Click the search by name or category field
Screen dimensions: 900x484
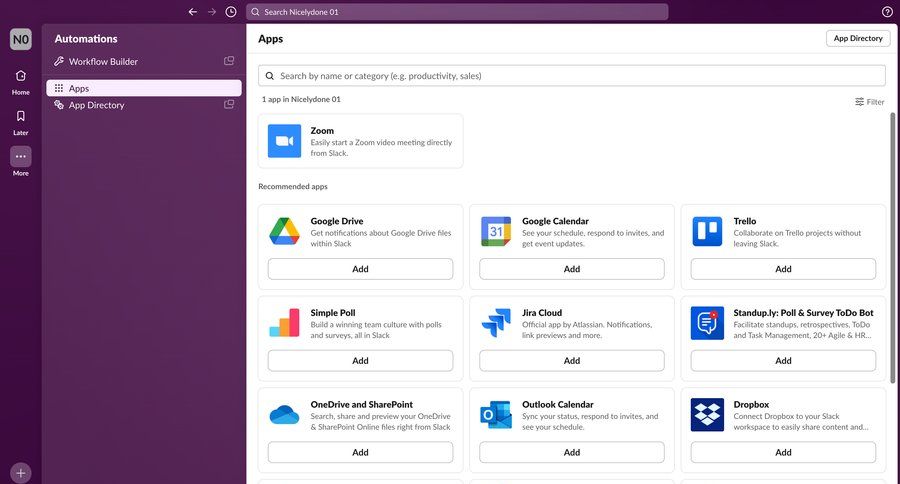coord(572,76)
